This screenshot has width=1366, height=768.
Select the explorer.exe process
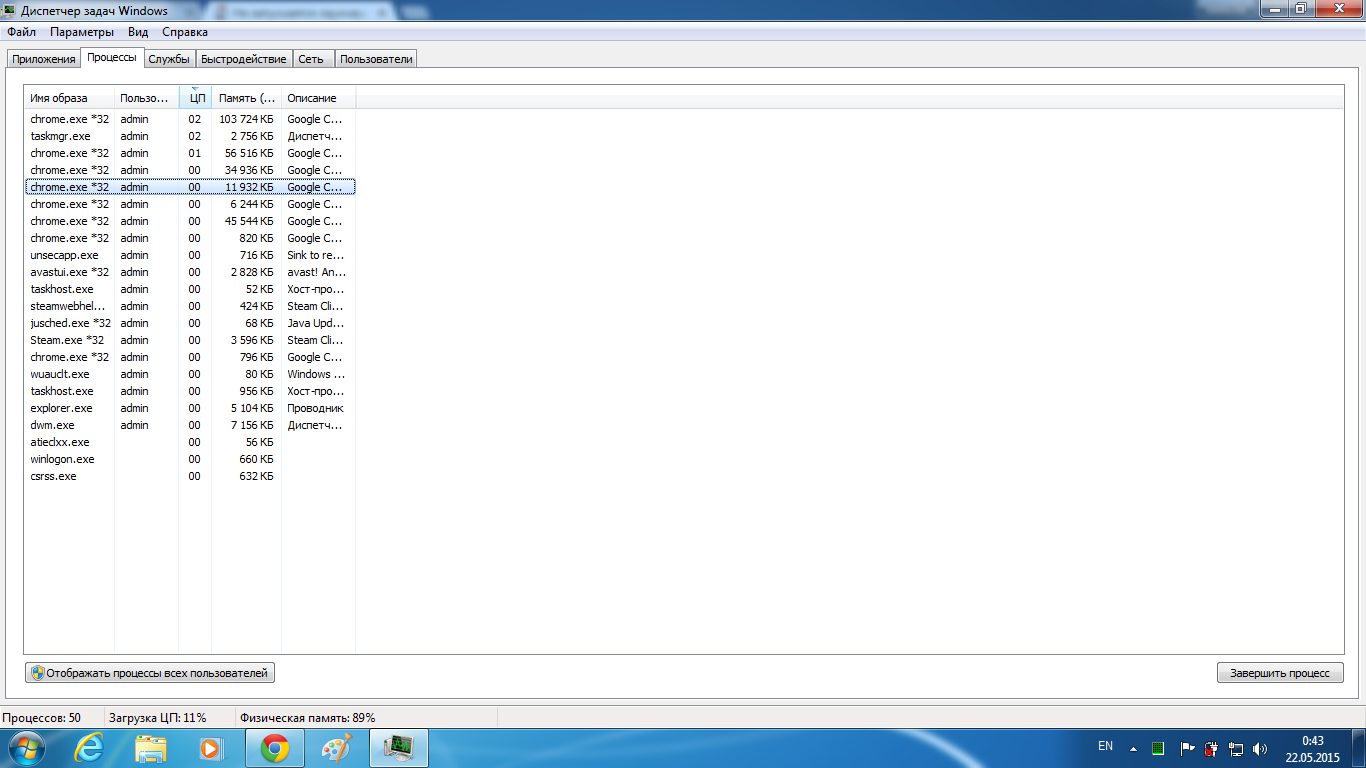190,408
